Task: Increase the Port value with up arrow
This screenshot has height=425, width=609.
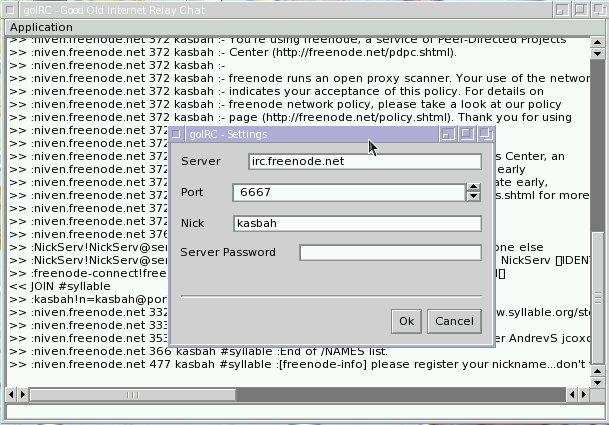Action: coord(473,188)
